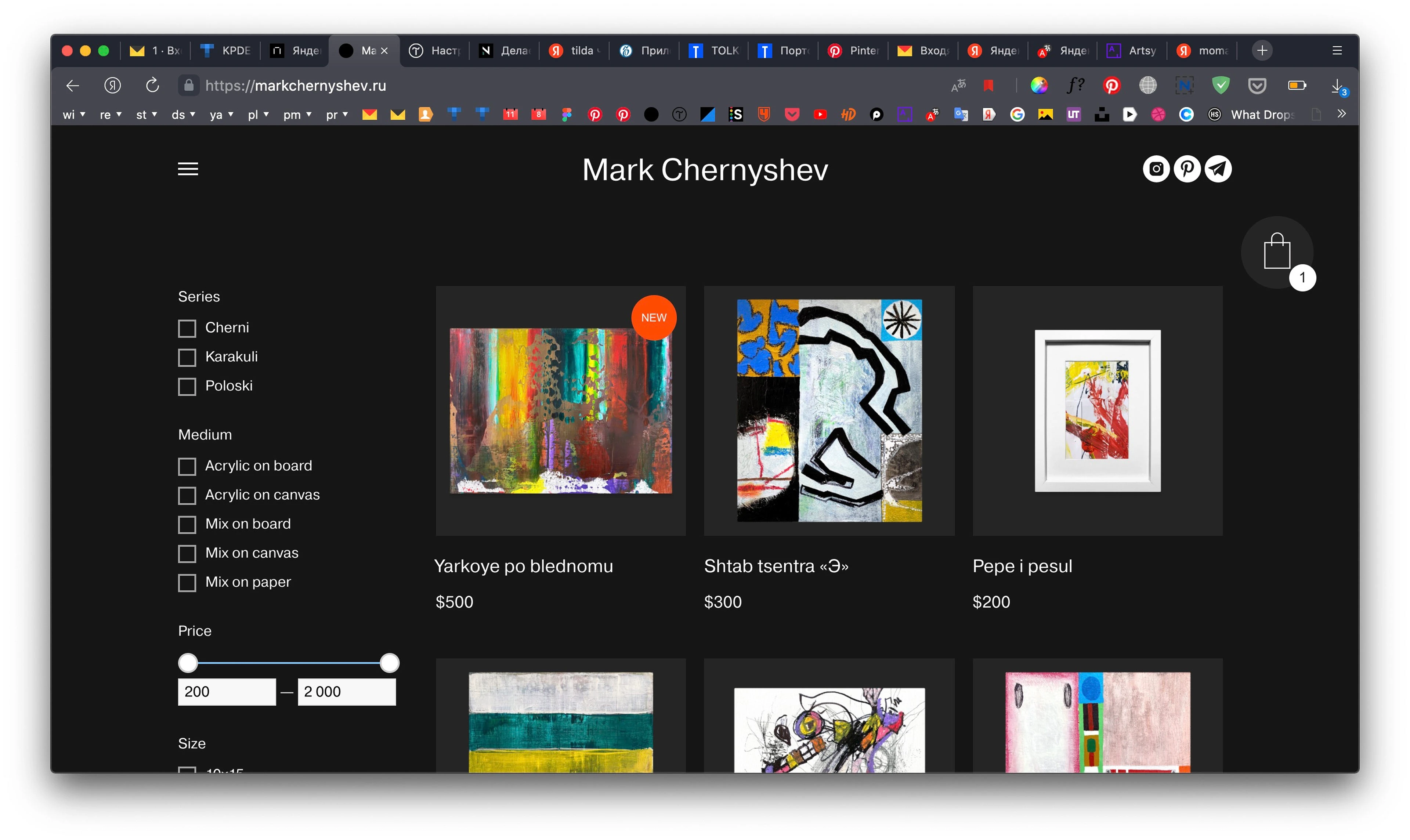Check the Karakuli series checkbox
This screenshot has height=840, width=1410.
pos(187,357)
